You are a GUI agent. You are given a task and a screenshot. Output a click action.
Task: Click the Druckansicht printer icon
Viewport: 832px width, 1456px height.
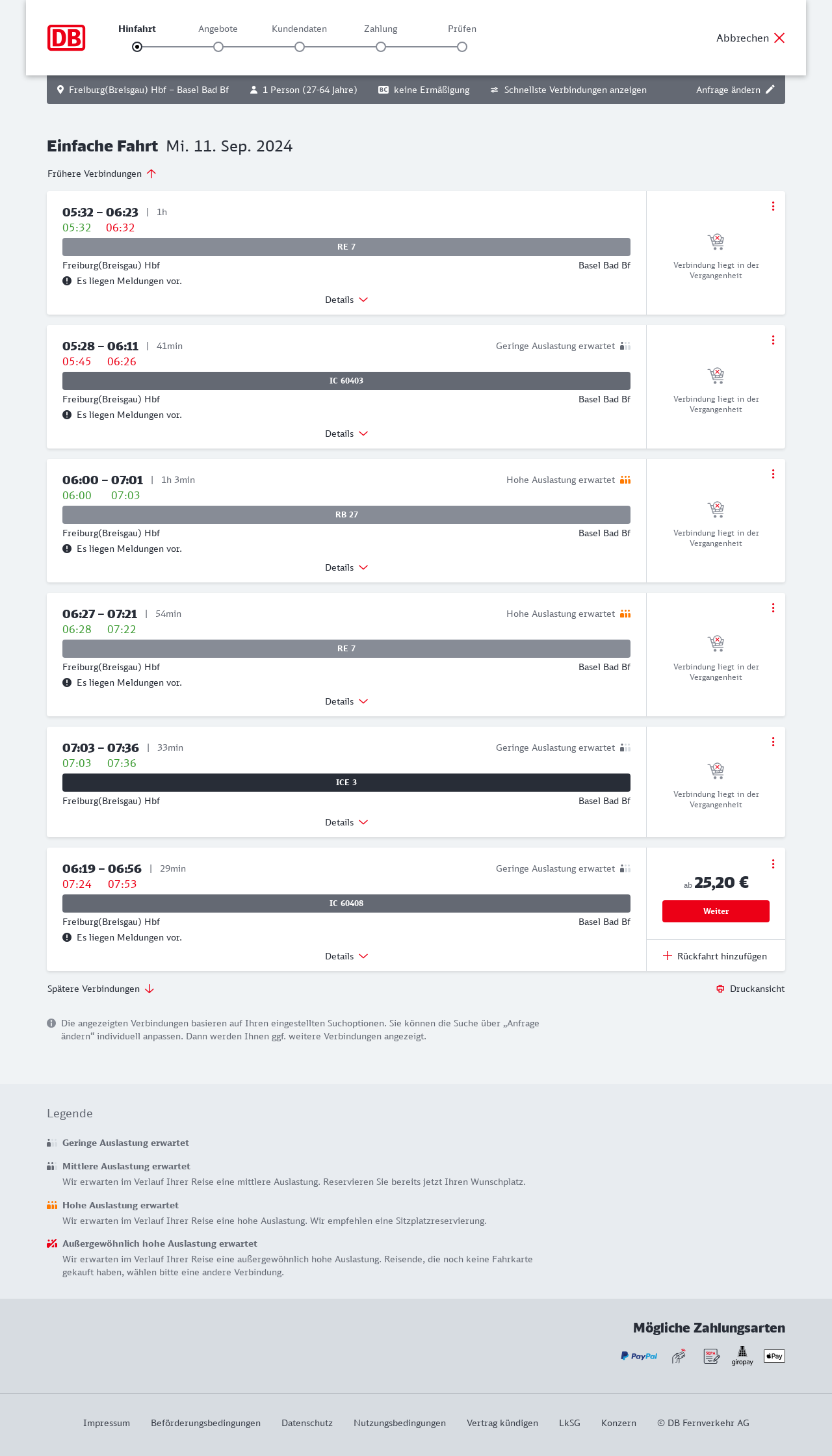tap(720, 989)
